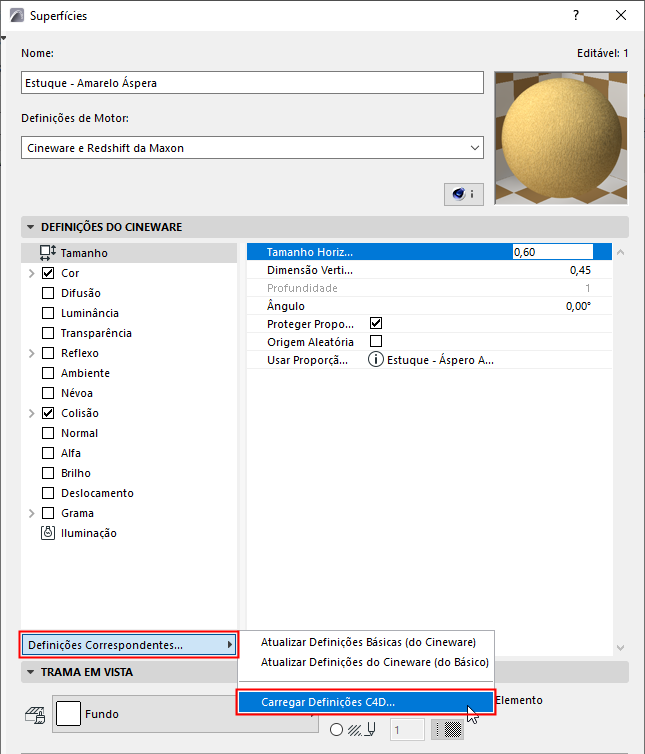The image size is (645, 754).
Task: Click the Trama em Vista hatch icon
Action: pyautogui.click(x=35, y=715)
